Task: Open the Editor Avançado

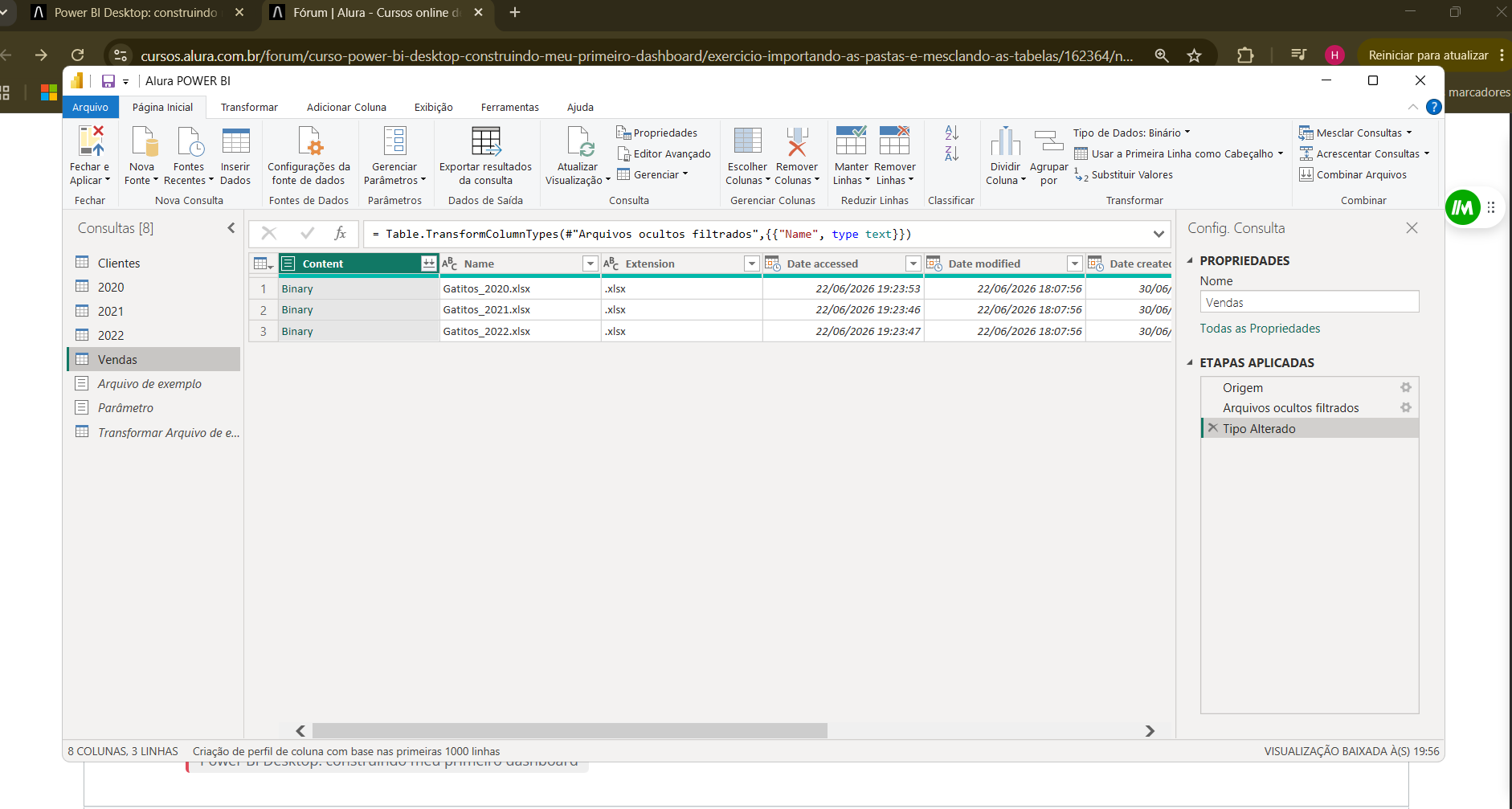Action: click(x=664, y=153)
